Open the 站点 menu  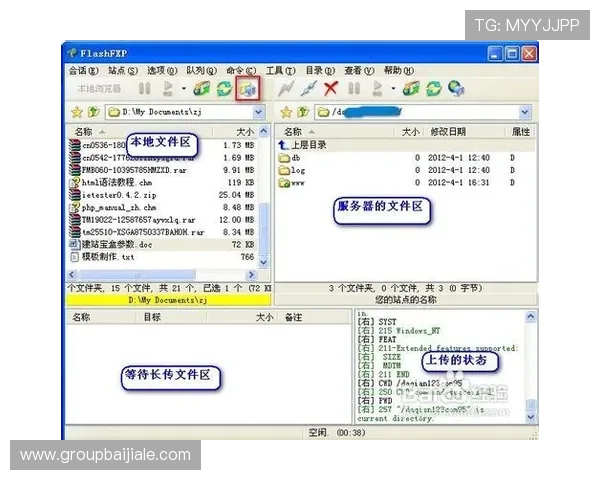(123, 70)
